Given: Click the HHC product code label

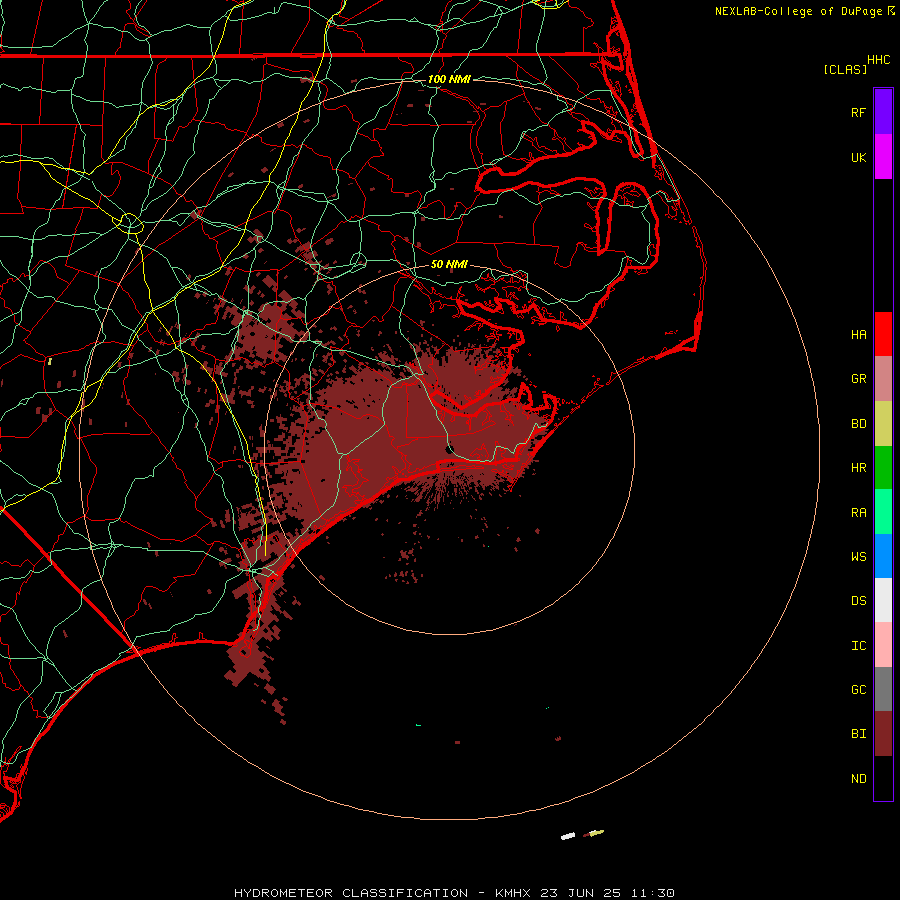Looking at the screenshot, I should (878, 60).
